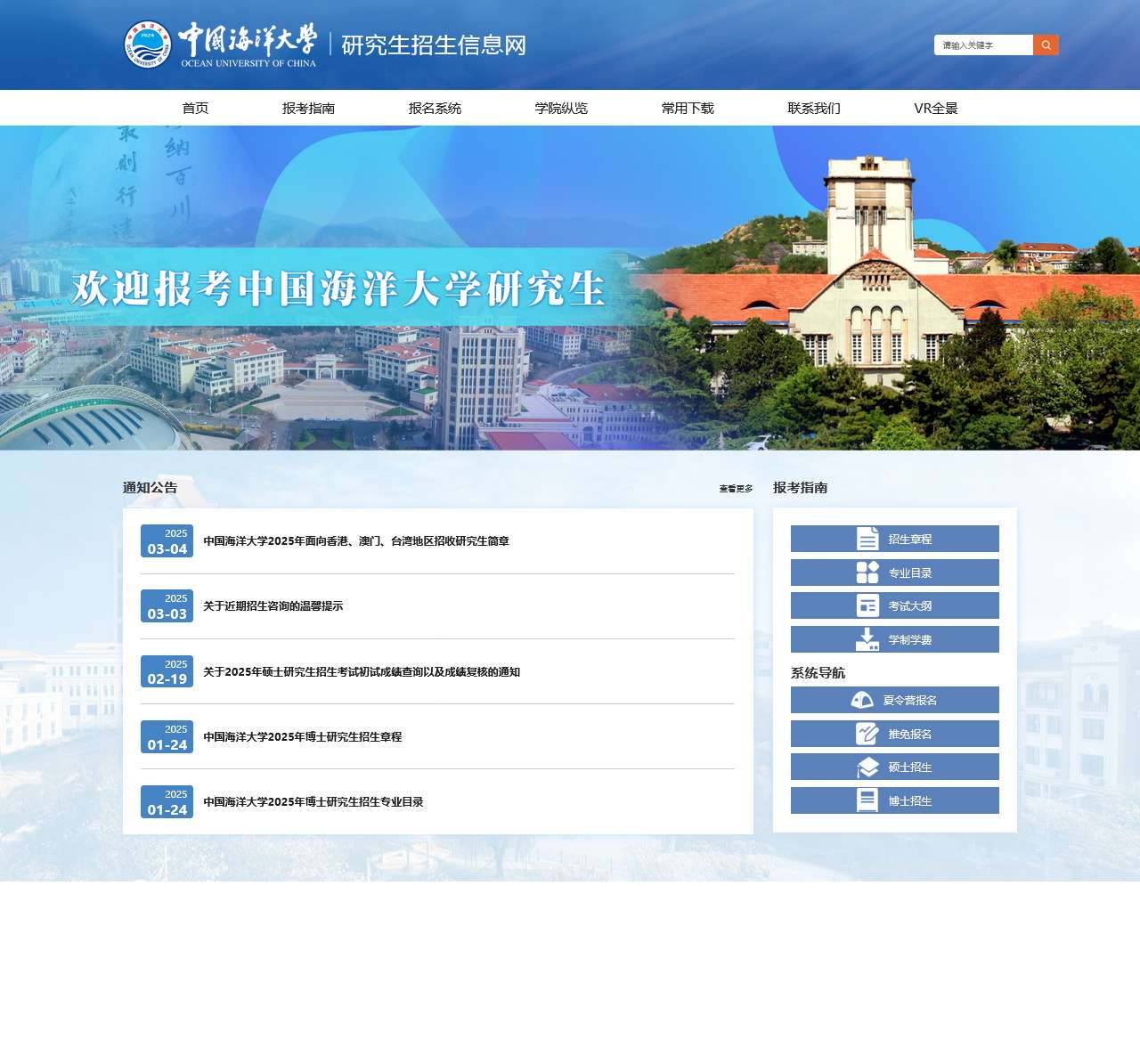Click the 2025 01-24 badge beside 博士研究生招生专业目录
The image size is (1140, 1064).
pyautogui.click(x=167, y=802)
